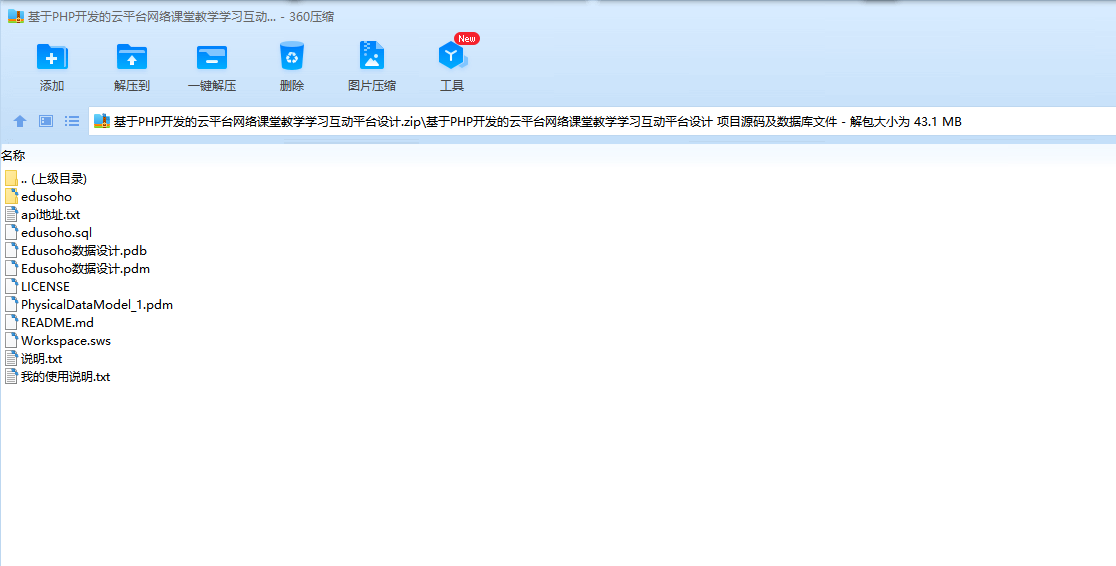1116x566 pixels.
Task: Switch to list view icon
Action: (x=72, y=121)
